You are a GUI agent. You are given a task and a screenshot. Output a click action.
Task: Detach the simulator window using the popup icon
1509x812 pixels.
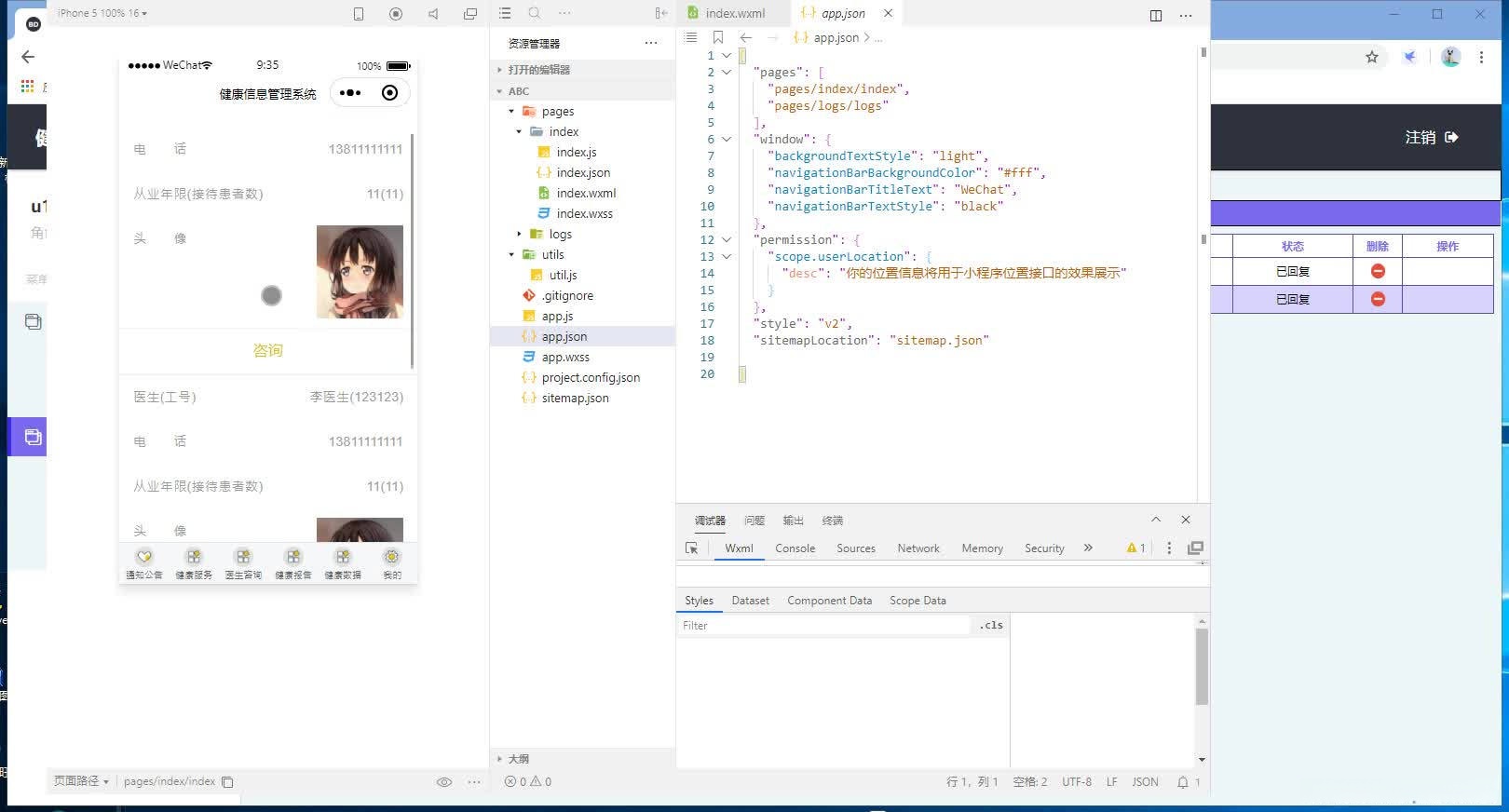pyautogui.click(x=470, y=14)
